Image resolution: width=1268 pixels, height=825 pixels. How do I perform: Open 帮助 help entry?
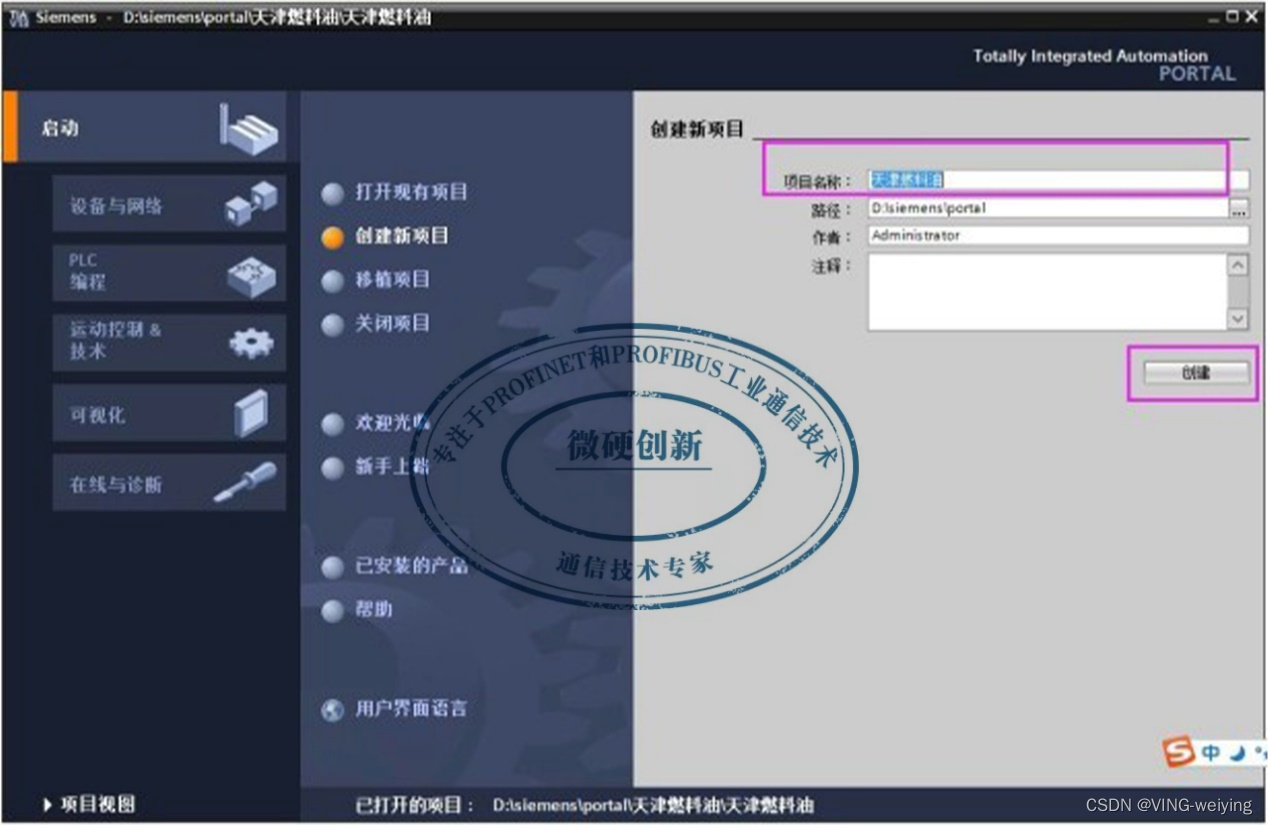(x=374, y=609)
